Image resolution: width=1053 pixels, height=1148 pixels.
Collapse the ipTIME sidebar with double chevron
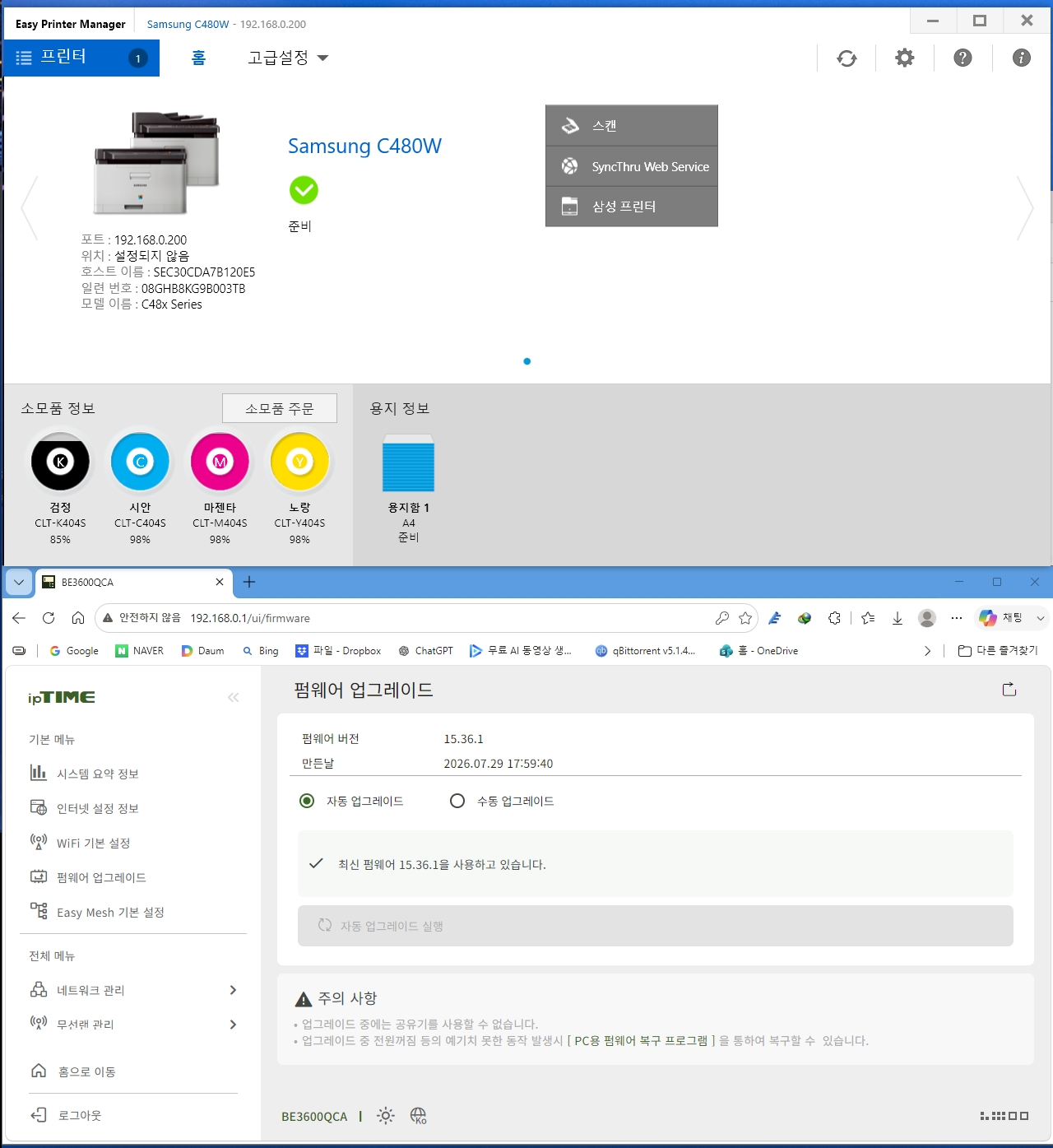[234, 698]
